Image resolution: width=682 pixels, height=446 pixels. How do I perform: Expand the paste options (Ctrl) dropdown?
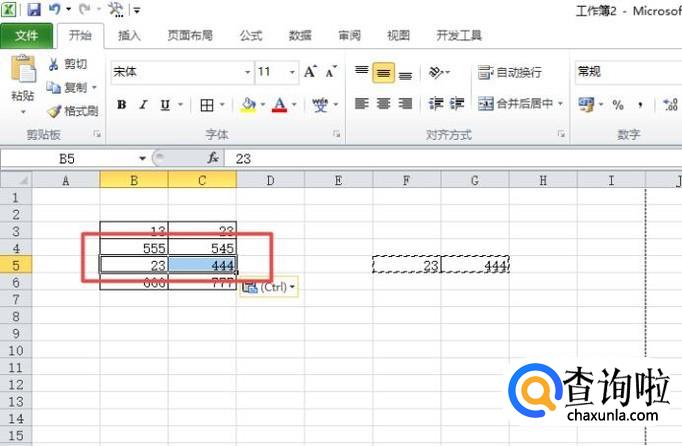point(292,287)
